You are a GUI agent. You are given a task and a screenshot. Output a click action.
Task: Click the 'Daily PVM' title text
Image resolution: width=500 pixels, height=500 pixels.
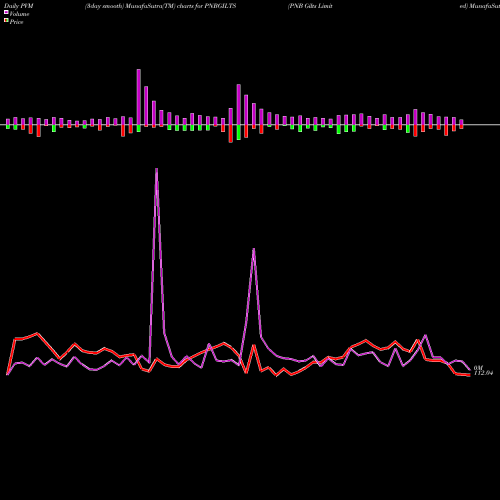[19, 6]
